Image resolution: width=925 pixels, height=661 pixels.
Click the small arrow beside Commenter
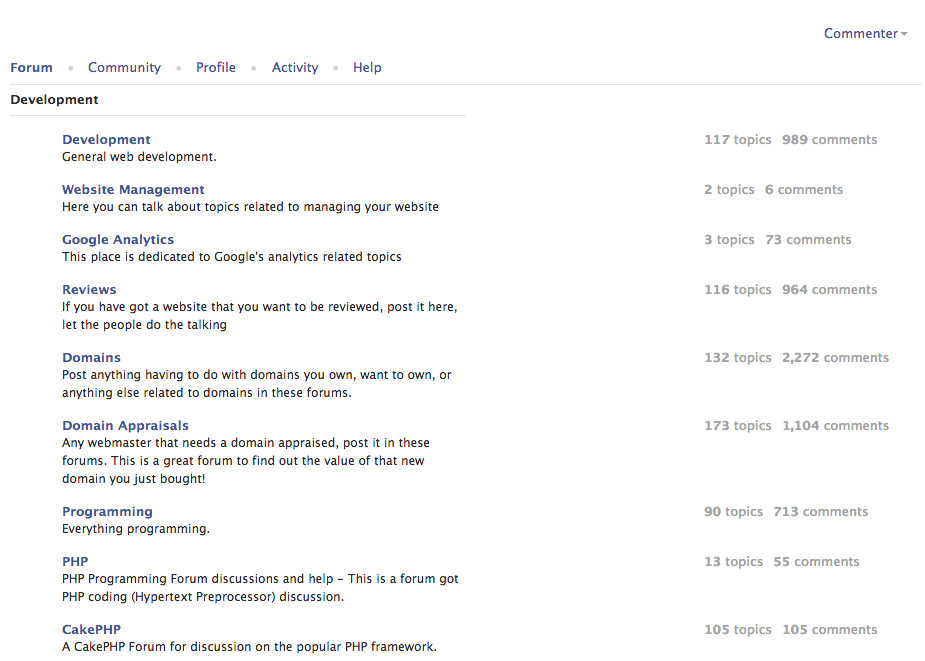[x=904, y=34]
